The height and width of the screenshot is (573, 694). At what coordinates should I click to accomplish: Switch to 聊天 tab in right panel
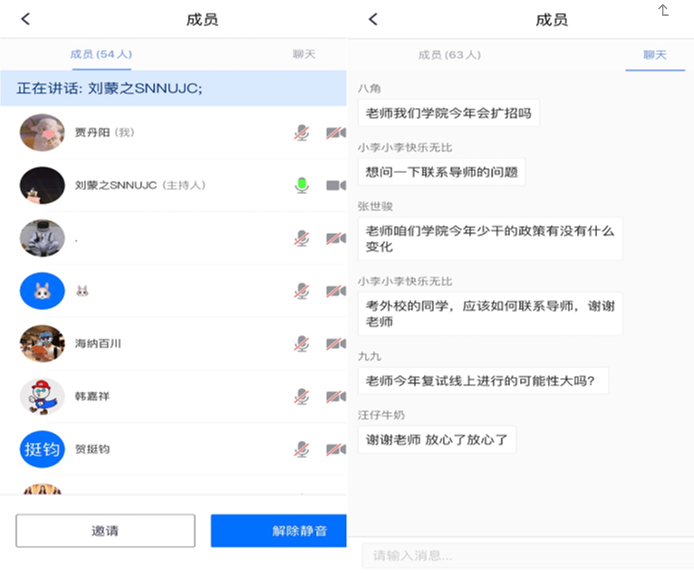point(655,55)
